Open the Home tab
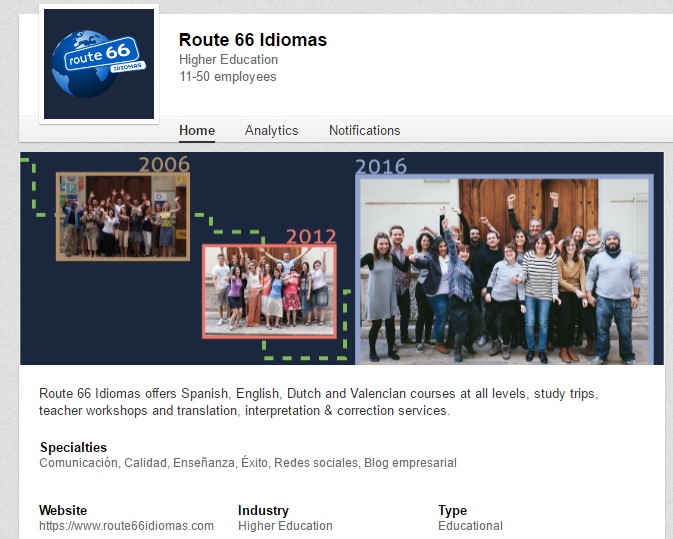Image resolution: width=673 pixels, height=539 pixels. tap(197, 130)
